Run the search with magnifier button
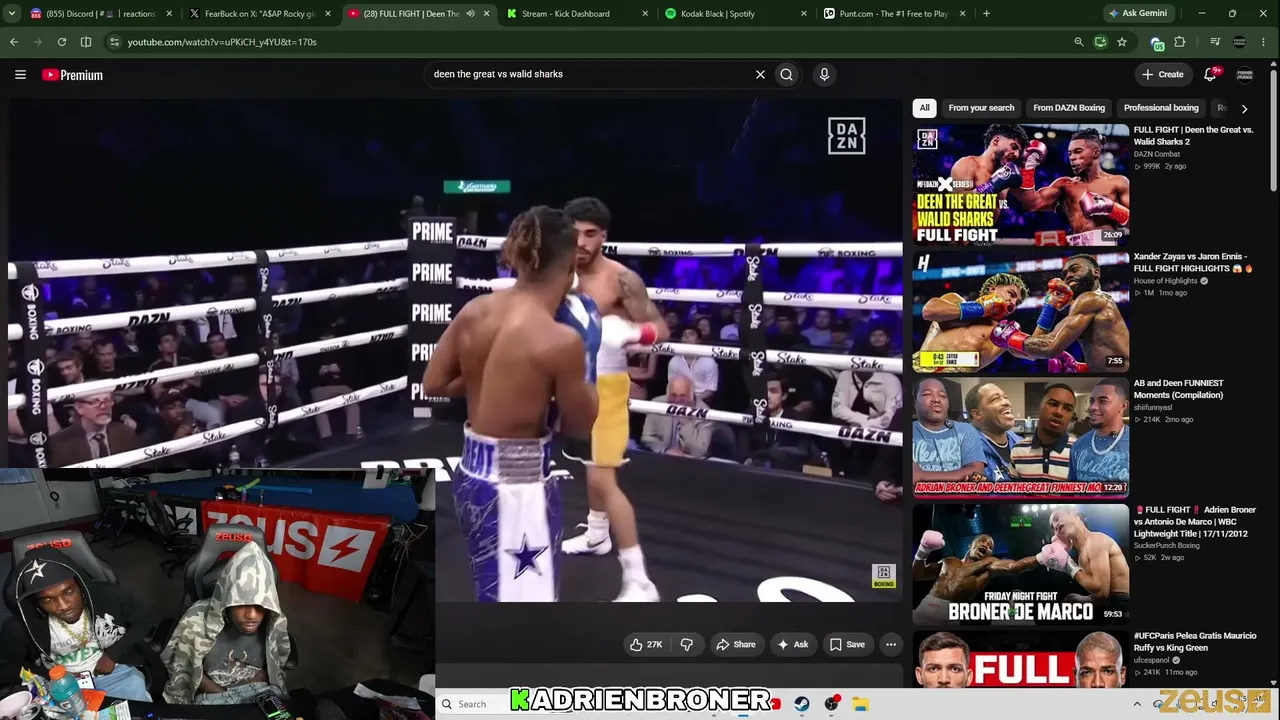Screen dimensions: 1280x720 (787, 74)
